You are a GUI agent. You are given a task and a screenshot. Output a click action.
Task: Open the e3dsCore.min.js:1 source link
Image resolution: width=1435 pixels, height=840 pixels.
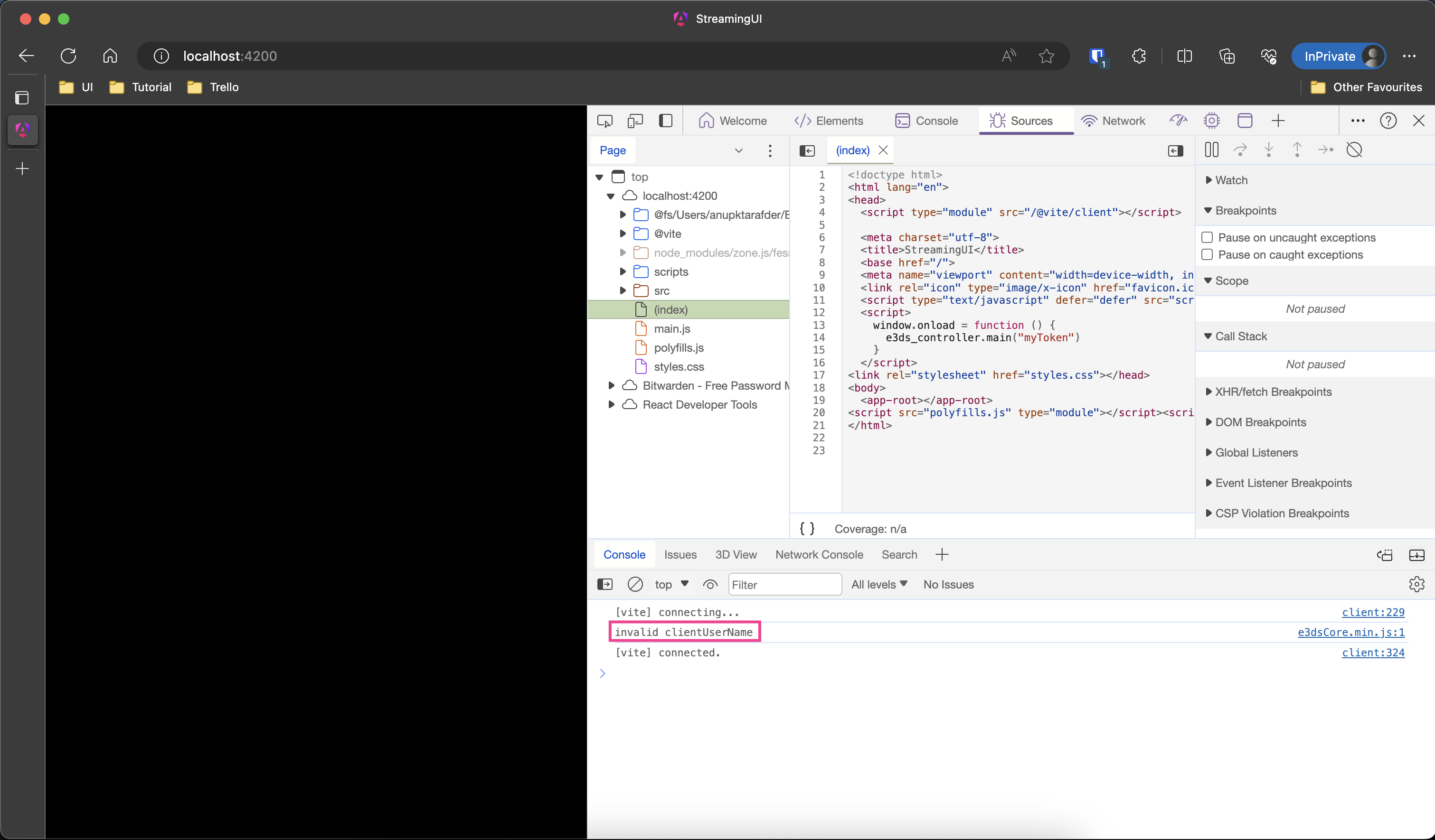[x=1351, y=632]
